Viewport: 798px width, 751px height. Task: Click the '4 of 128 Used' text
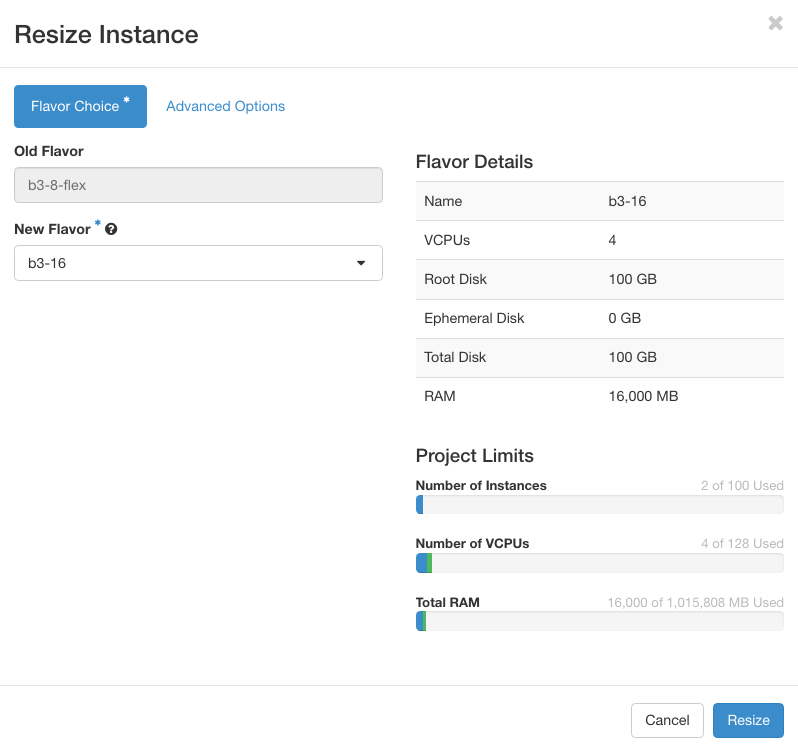click(742, 543)
